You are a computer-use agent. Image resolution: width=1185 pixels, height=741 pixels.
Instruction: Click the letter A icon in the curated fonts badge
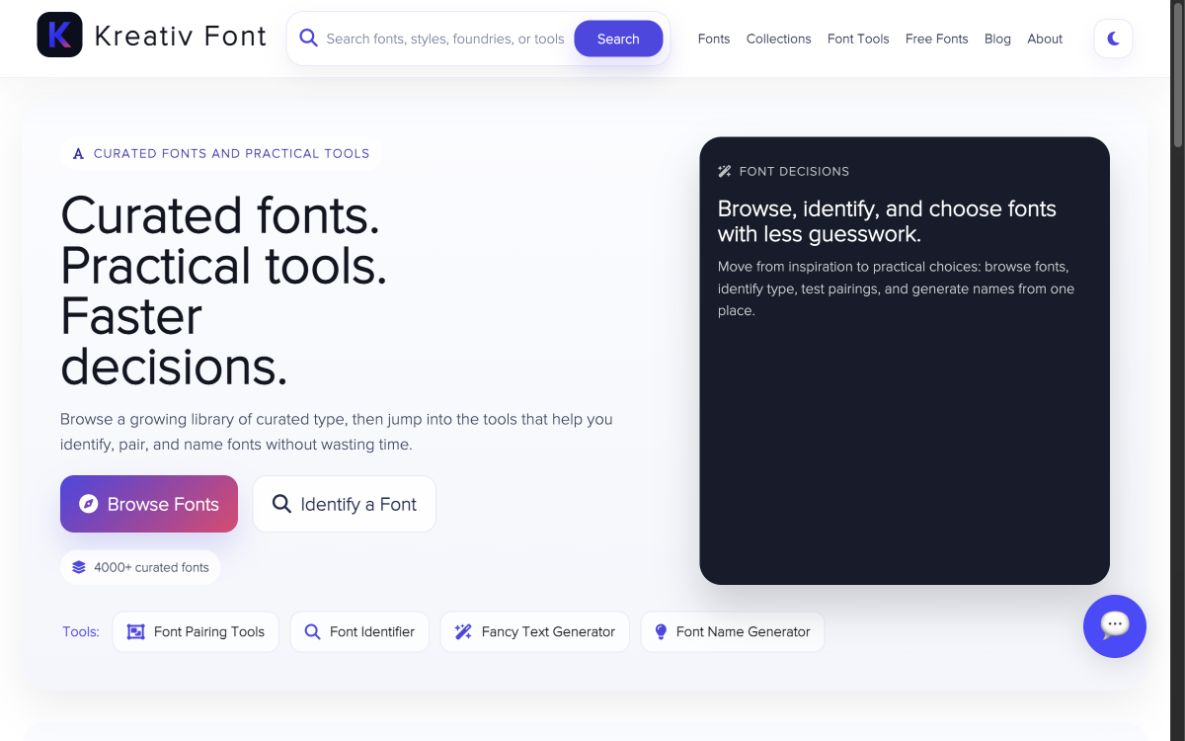(78, 154)
